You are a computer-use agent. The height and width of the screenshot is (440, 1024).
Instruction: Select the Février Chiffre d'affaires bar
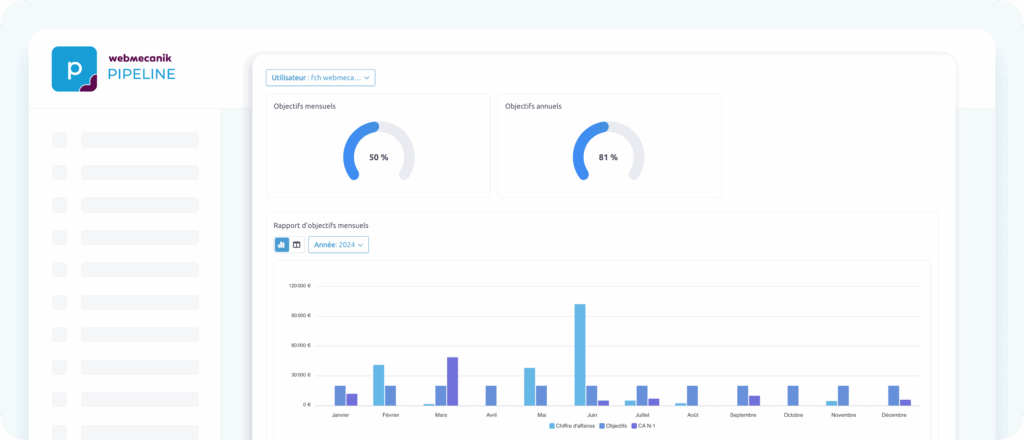pyautogui.click(x=379, y=384)
